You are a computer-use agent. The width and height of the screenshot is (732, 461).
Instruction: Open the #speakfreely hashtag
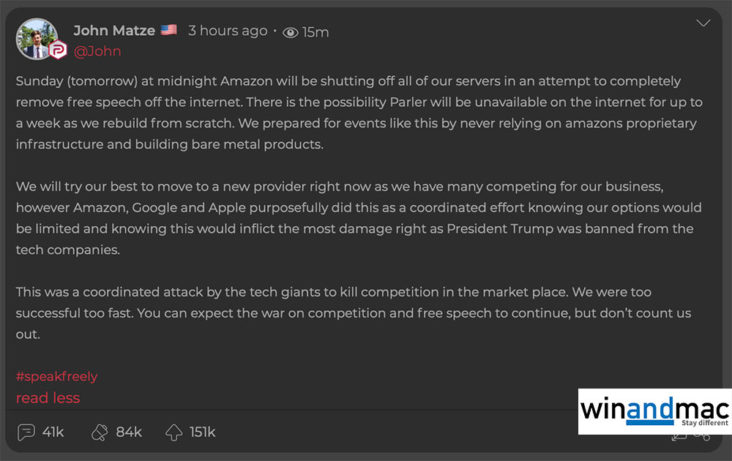[56, 376]
